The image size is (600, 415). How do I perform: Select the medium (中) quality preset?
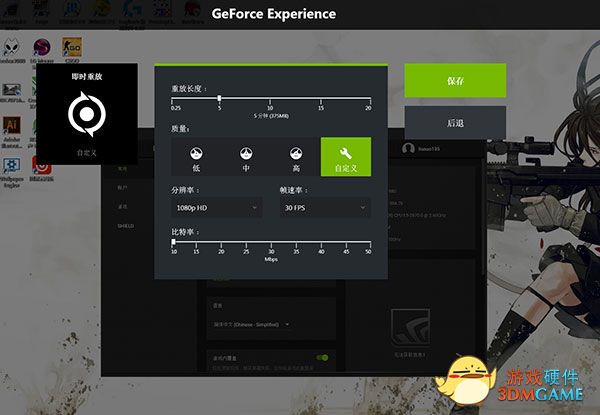tap(246, 157)
